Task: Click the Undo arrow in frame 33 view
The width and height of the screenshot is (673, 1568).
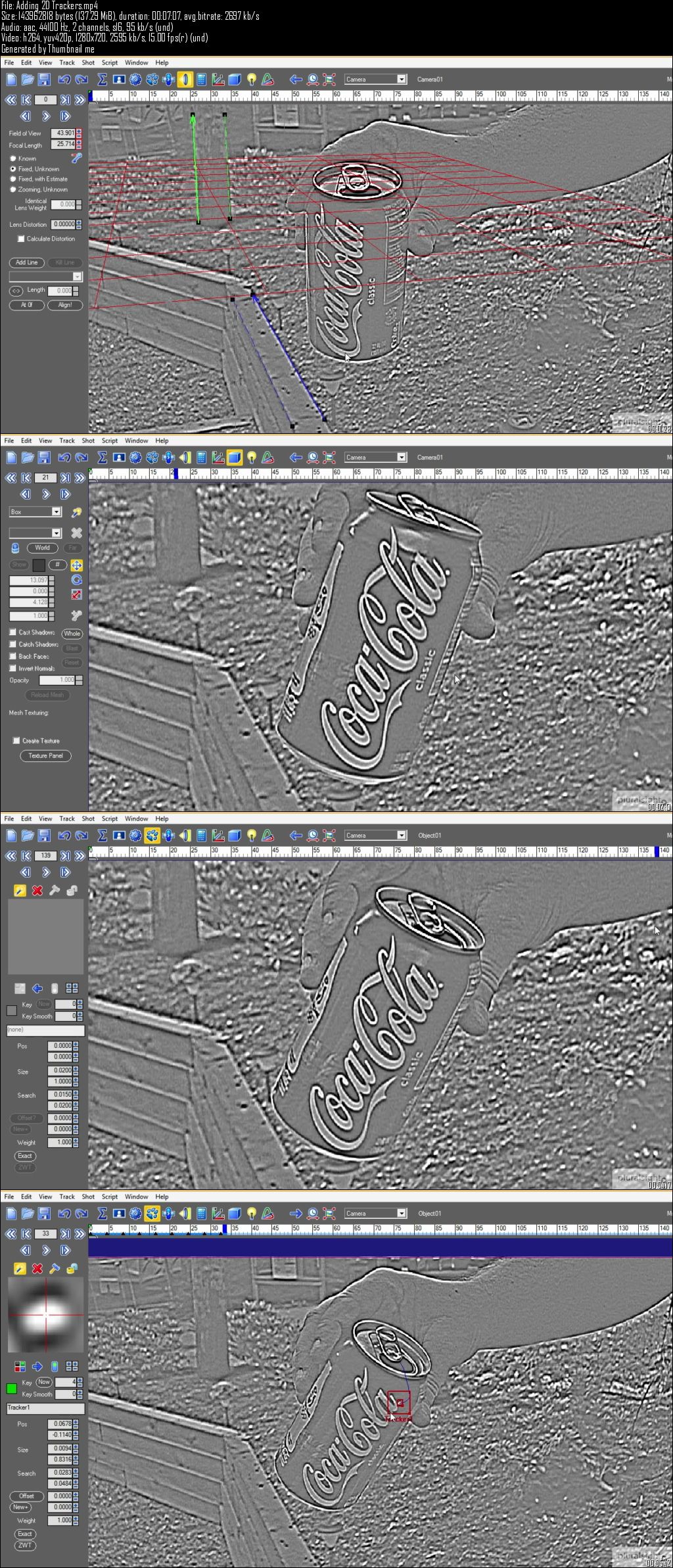Action: [x=64, y=1214]
